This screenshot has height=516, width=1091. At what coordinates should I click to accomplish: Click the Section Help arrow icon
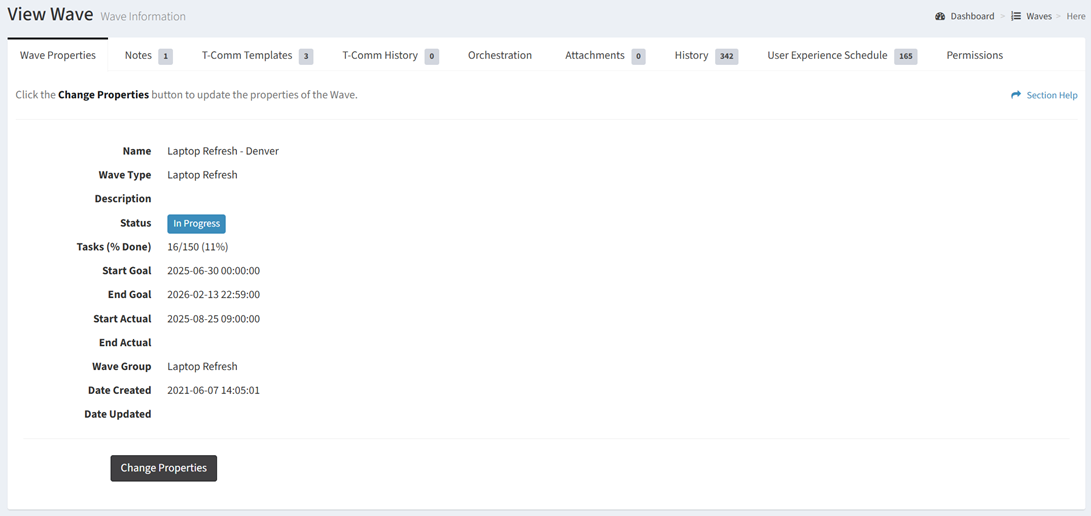(x=1016, y=95)
